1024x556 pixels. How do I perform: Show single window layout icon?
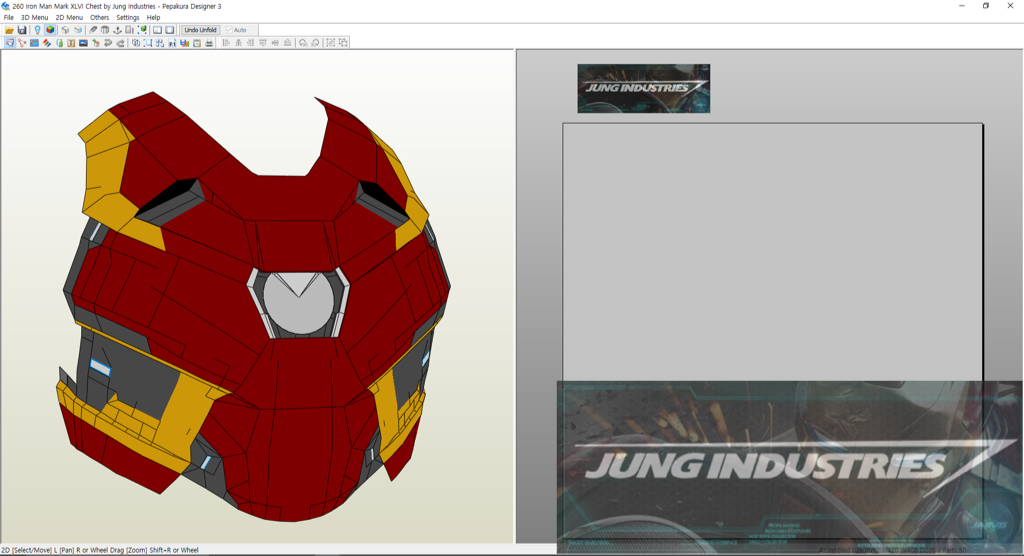click(x=170, y=30)
